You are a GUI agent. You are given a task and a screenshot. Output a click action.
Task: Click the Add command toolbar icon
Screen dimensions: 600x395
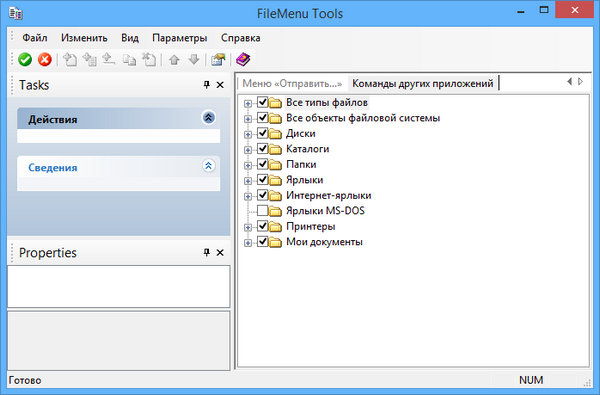(70, 60)
